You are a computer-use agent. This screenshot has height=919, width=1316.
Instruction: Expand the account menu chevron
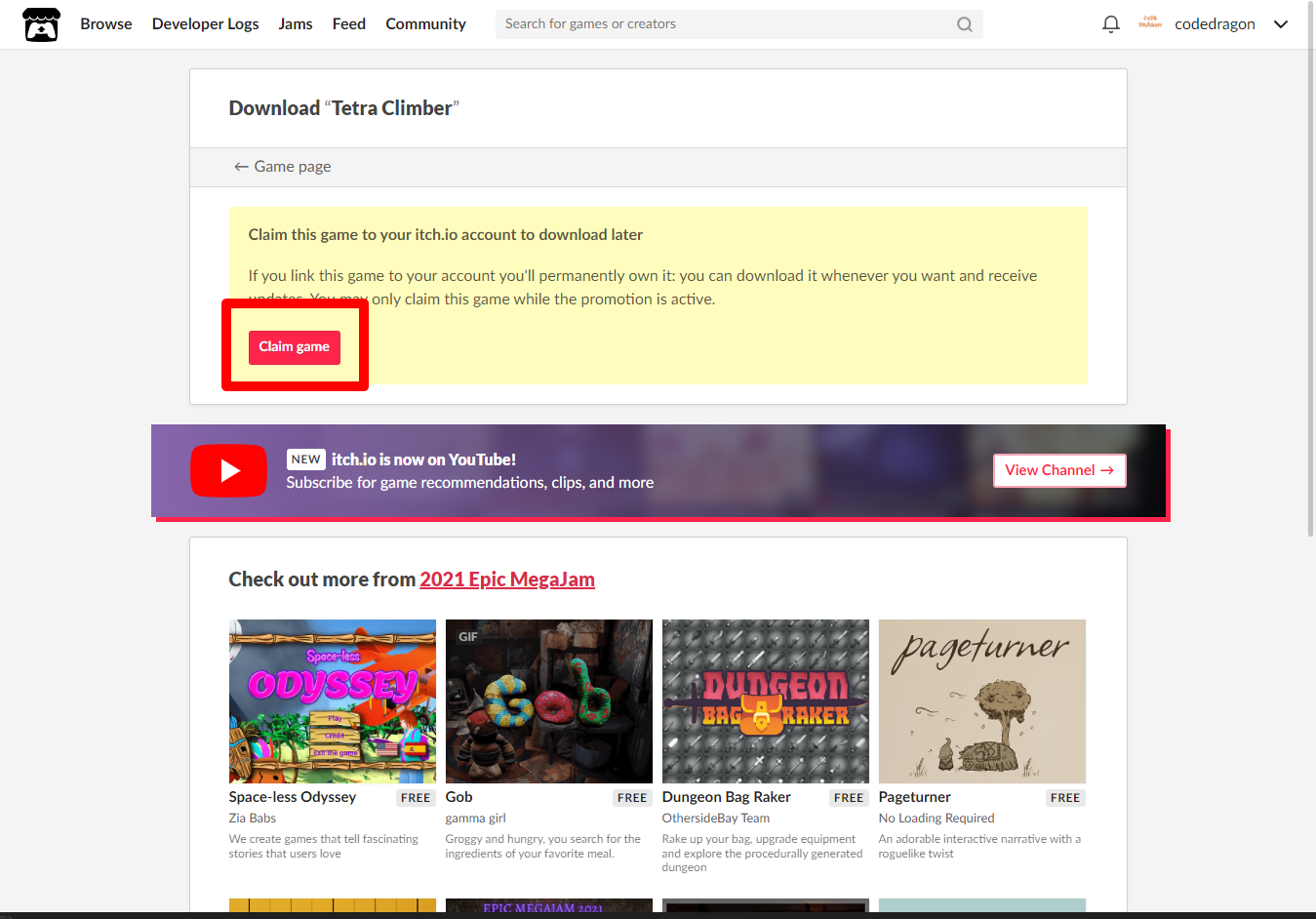pos(1281,24)
